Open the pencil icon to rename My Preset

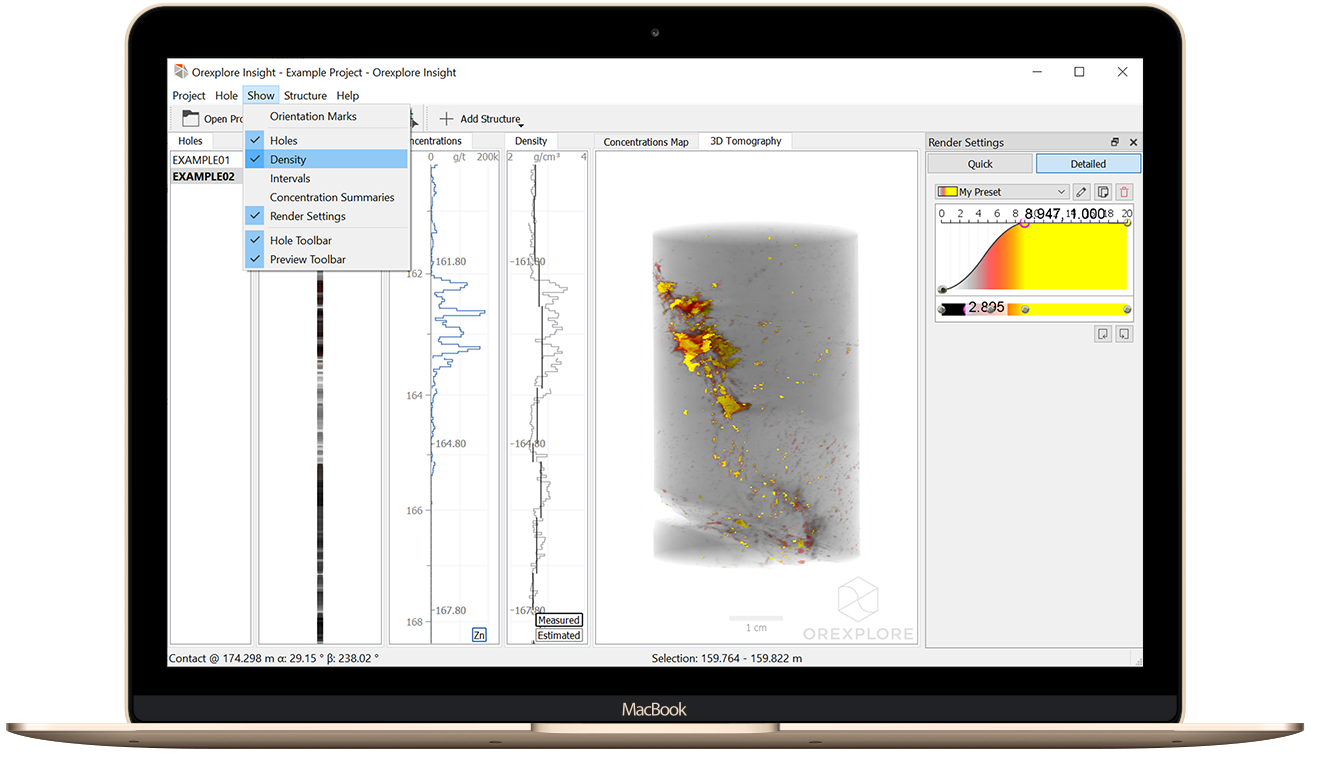pyautogui.click(x=1082, y=191)
